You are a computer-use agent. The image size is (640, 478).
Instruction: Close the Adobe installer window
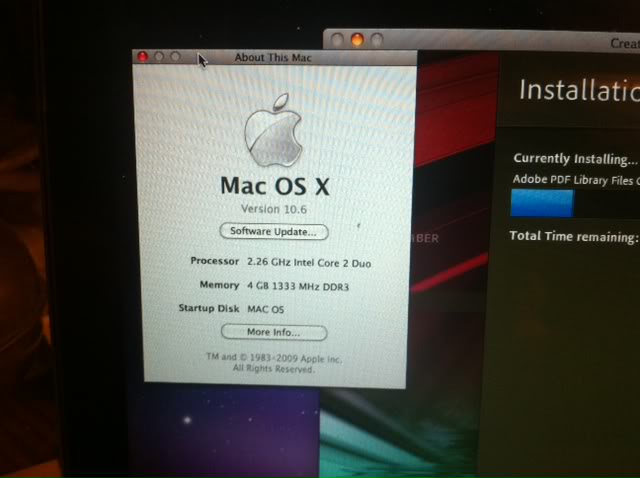point(337,40)
